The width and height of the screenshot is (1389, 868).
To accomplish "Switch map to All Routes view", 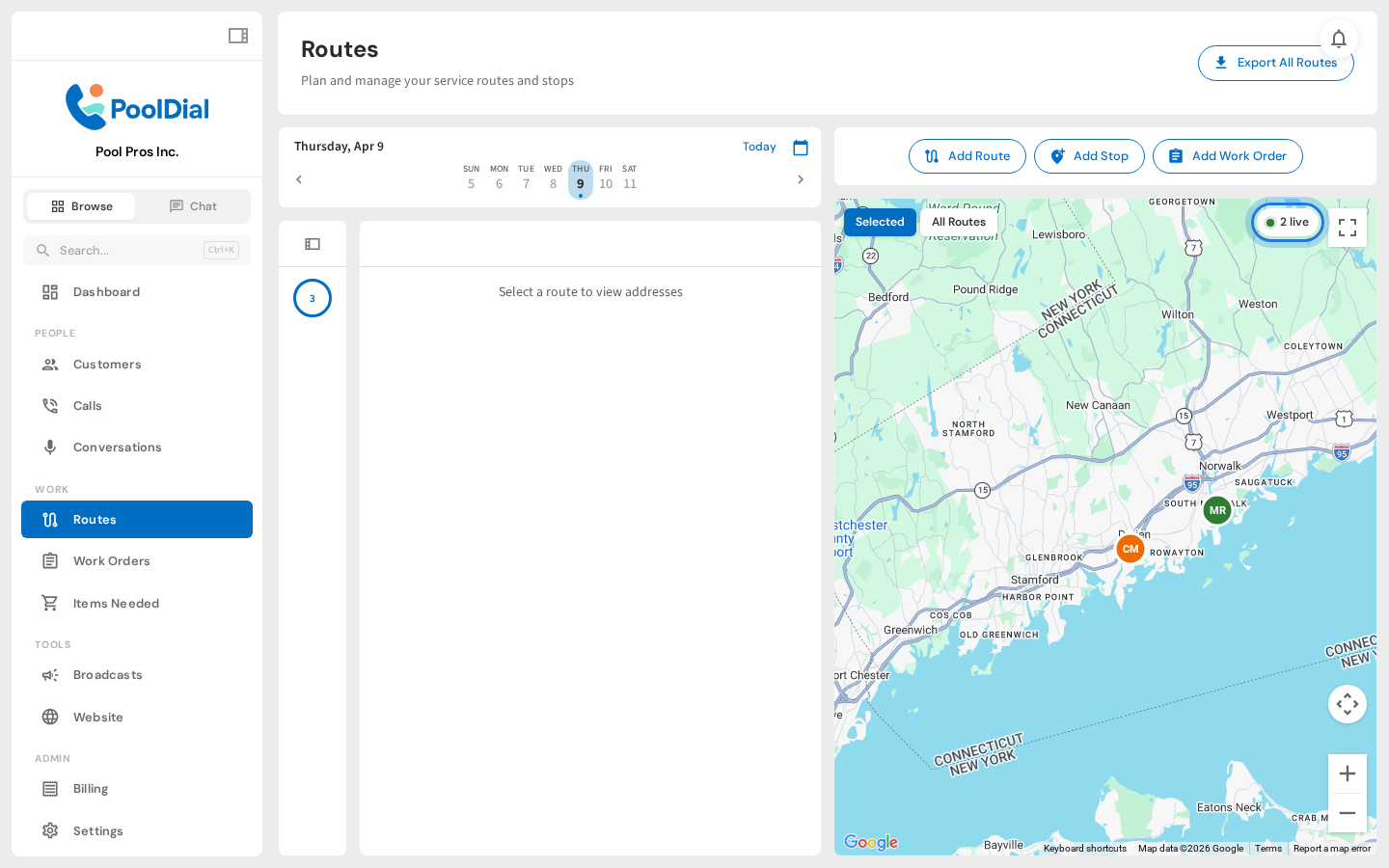I will click(x=958, y=222).
